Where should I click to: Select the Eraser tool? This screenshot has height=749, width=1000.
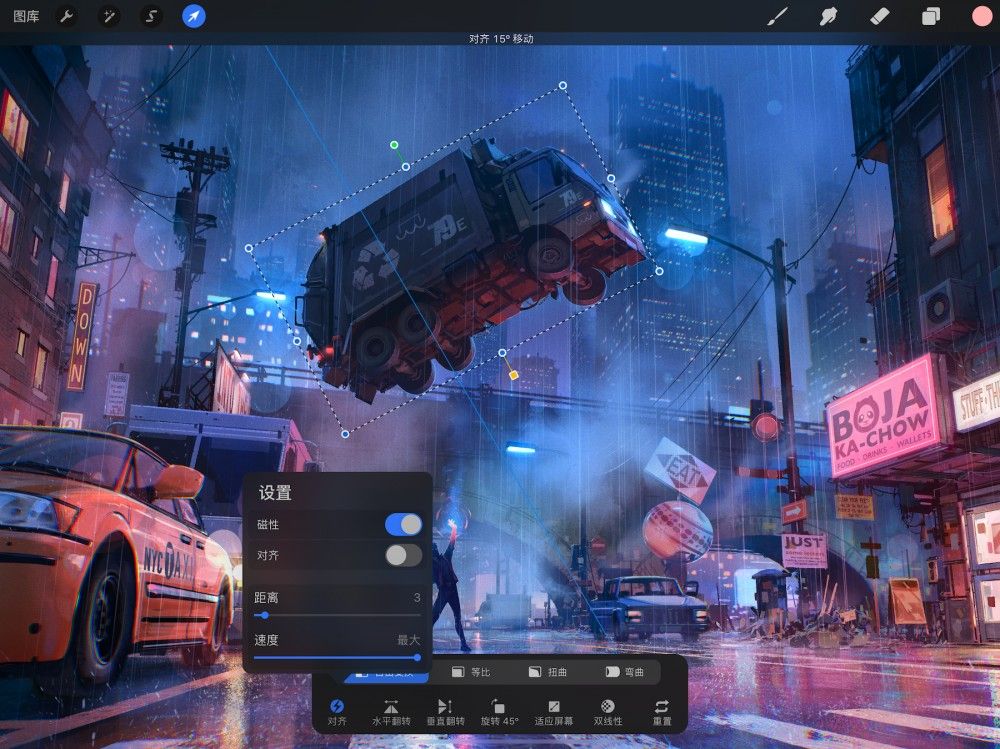(x=878, y=15)
